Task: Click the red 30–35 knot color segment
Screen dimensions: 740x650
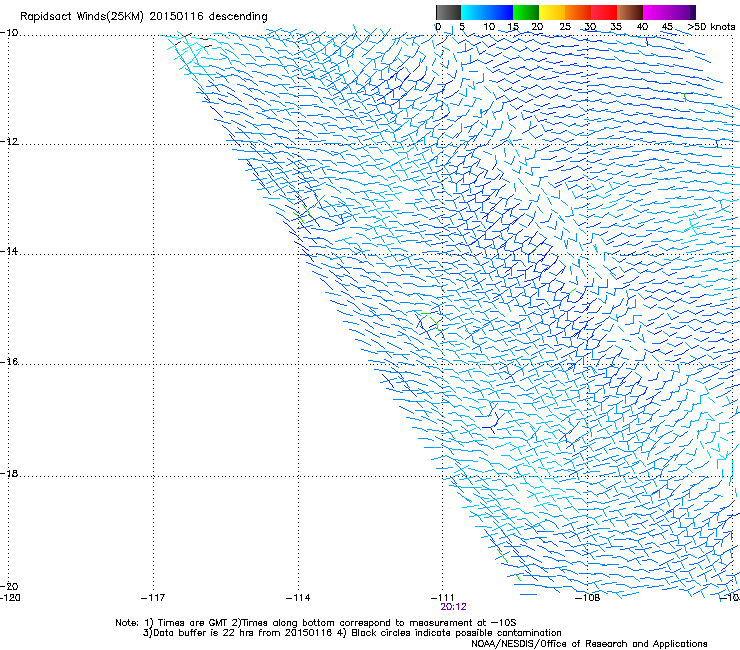Action: tap(604, 12)
